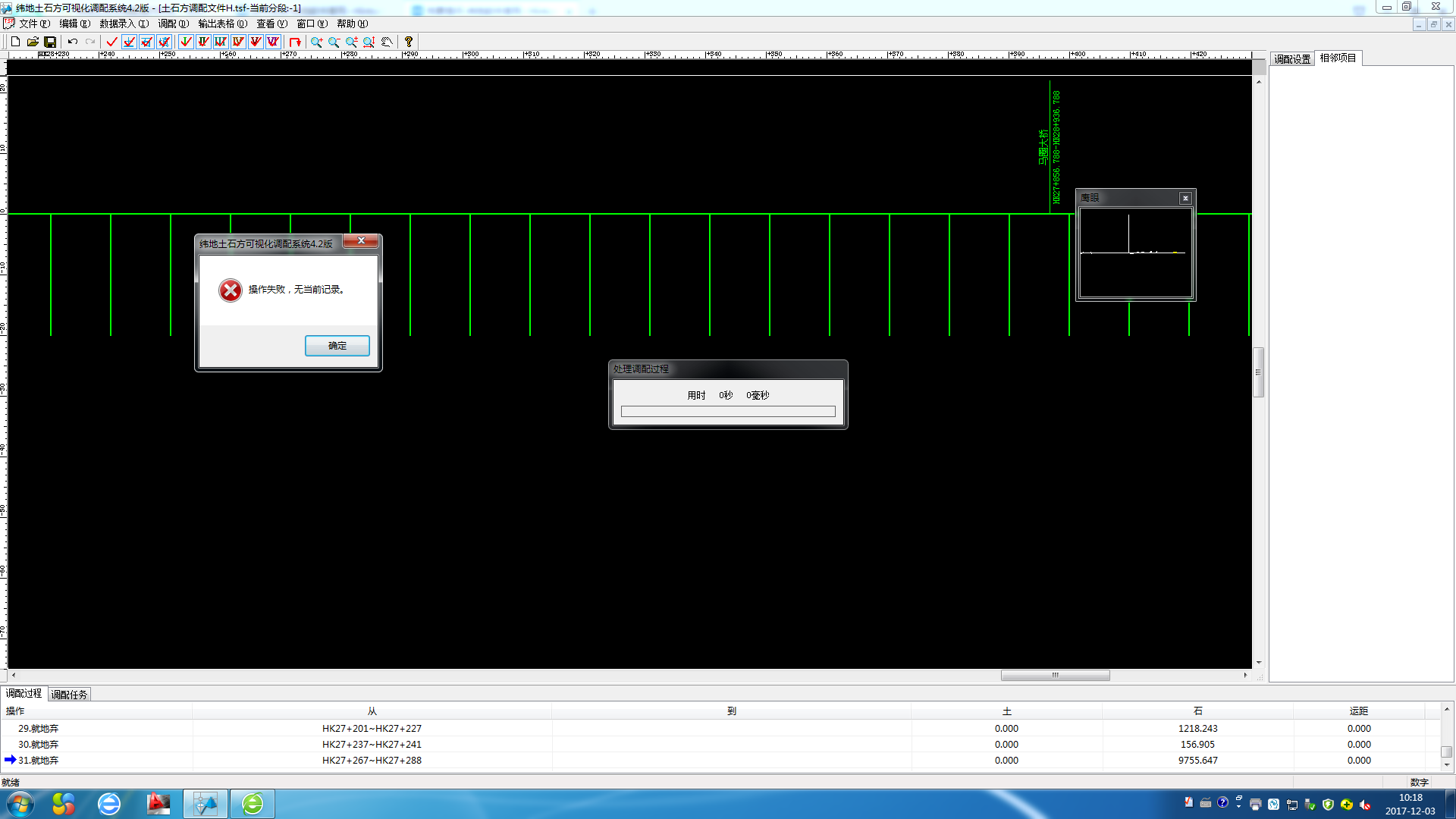Click the 运距 column header
The image size is (1456, 819).
click(x=1359, y=711)
